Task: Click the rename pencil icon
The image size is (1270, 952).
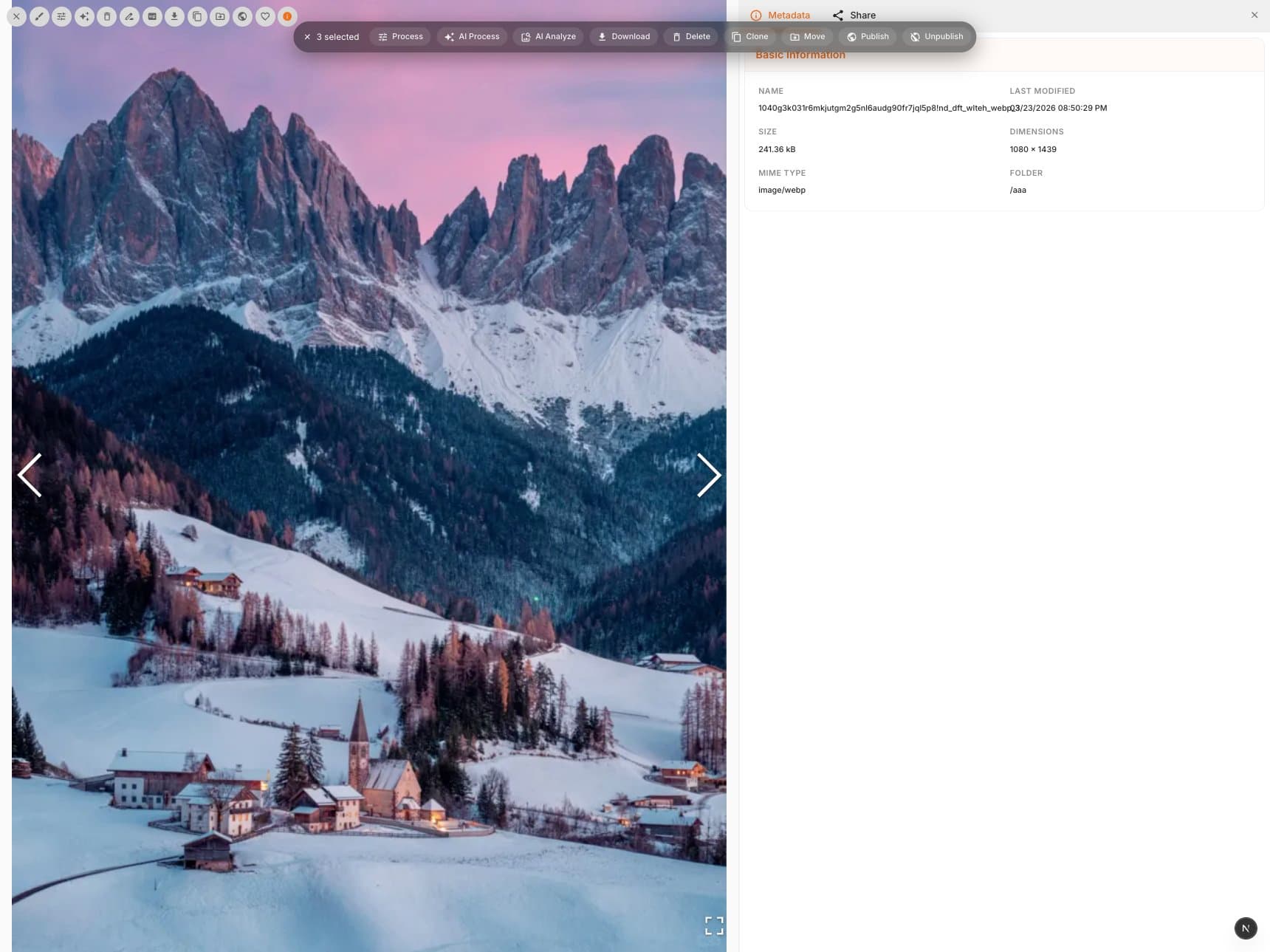Action: point(129,16)
